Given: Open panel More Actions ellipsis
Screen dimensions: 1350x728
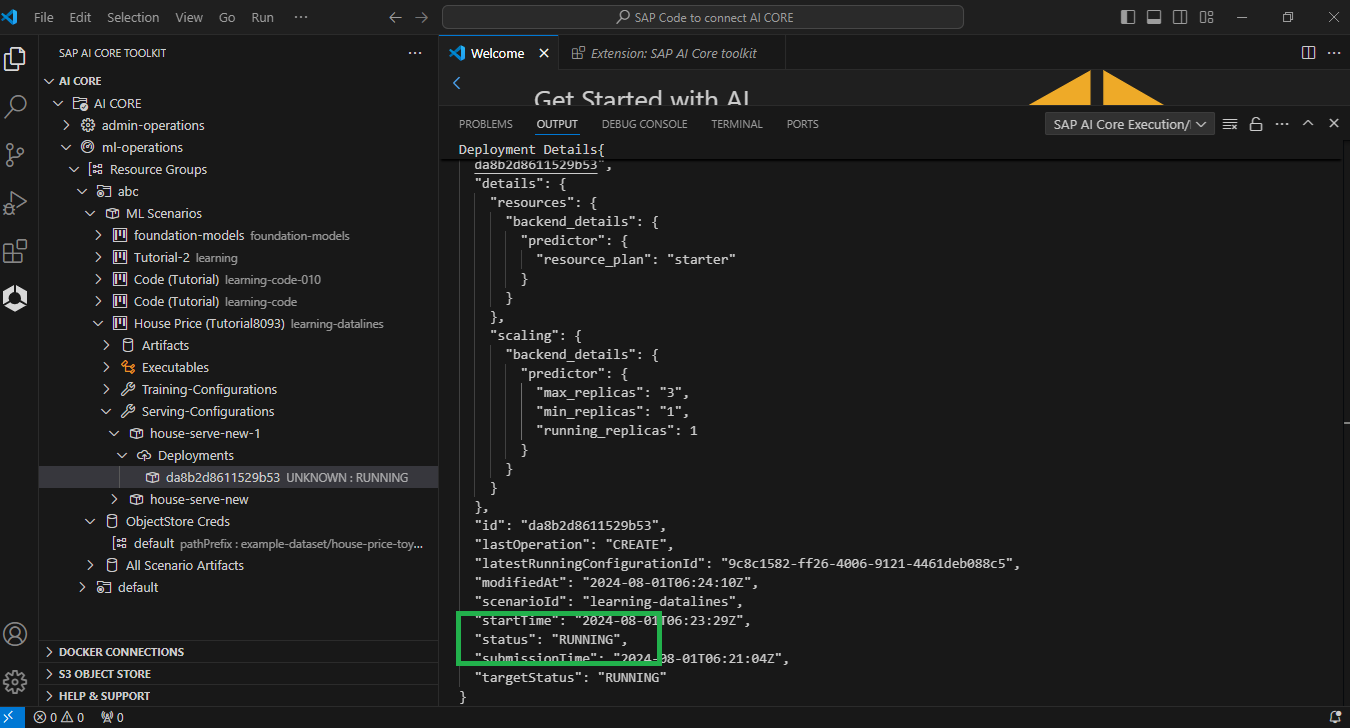Looking at the screenshot, I should (x=1282, y=124).
